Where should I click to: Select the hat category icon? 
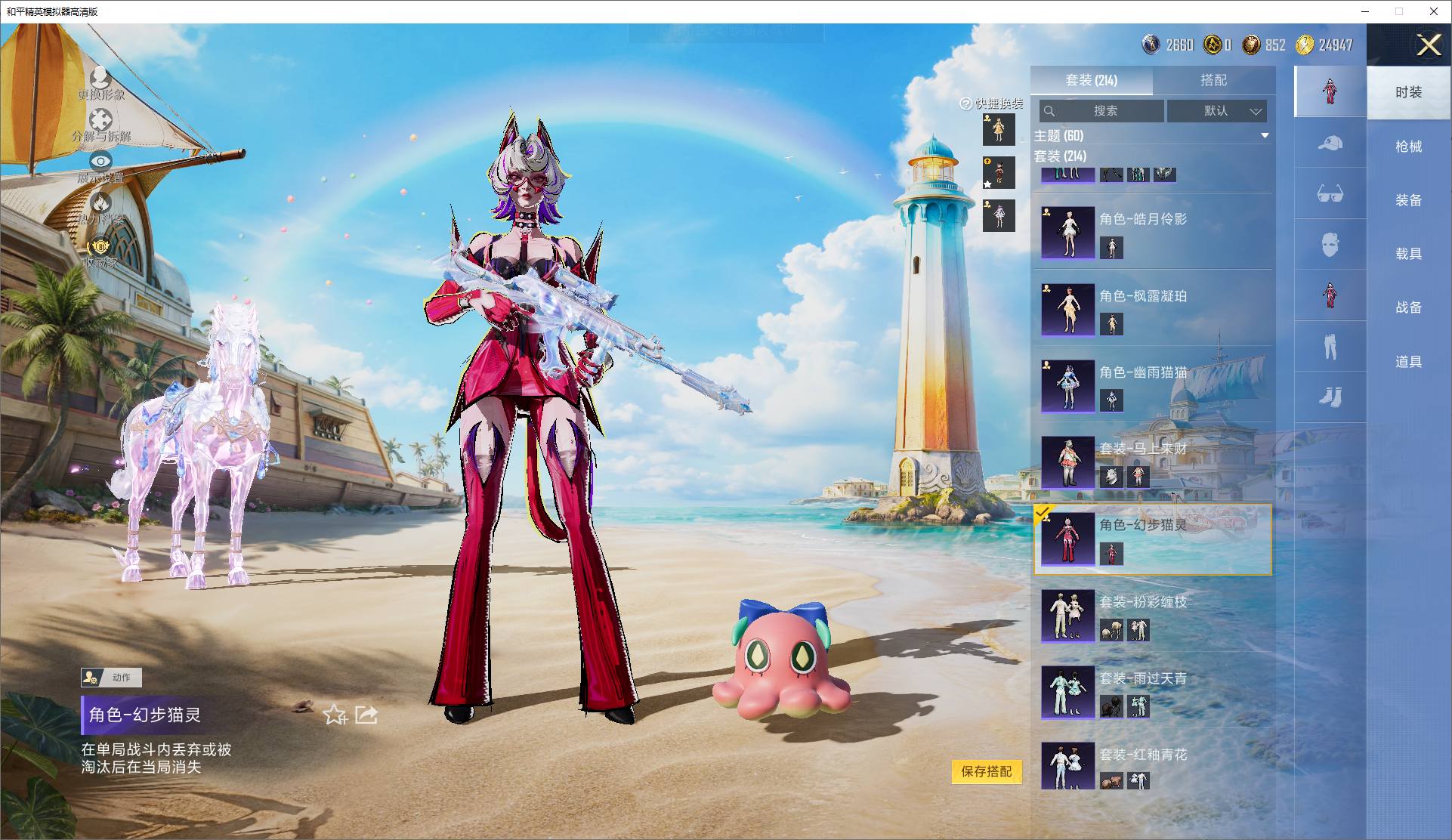point(1330,143)
